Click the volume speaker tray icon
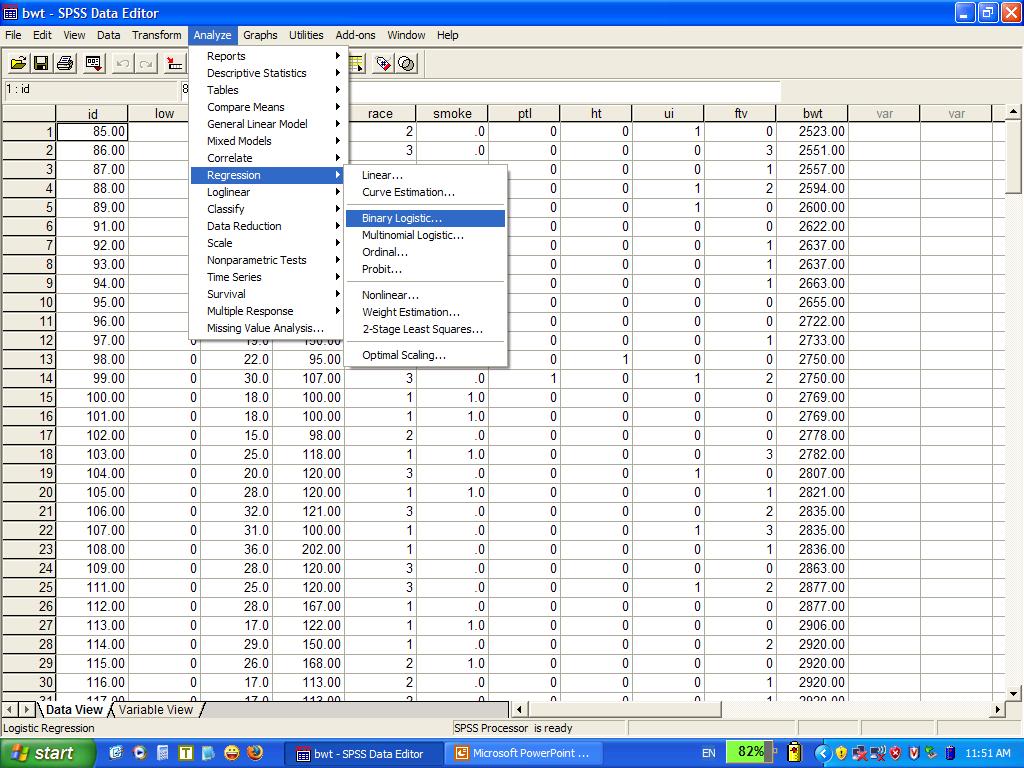Image resolution: width=1024 pixels, height=768 pixels. pos(878,753)
